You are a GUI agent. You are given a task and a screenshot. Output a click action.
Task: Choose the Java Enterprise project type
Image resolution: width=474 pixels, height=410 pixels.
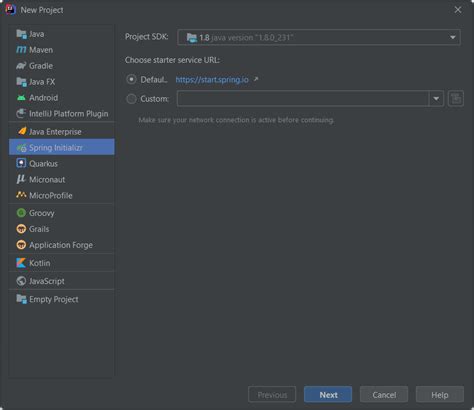62,132
